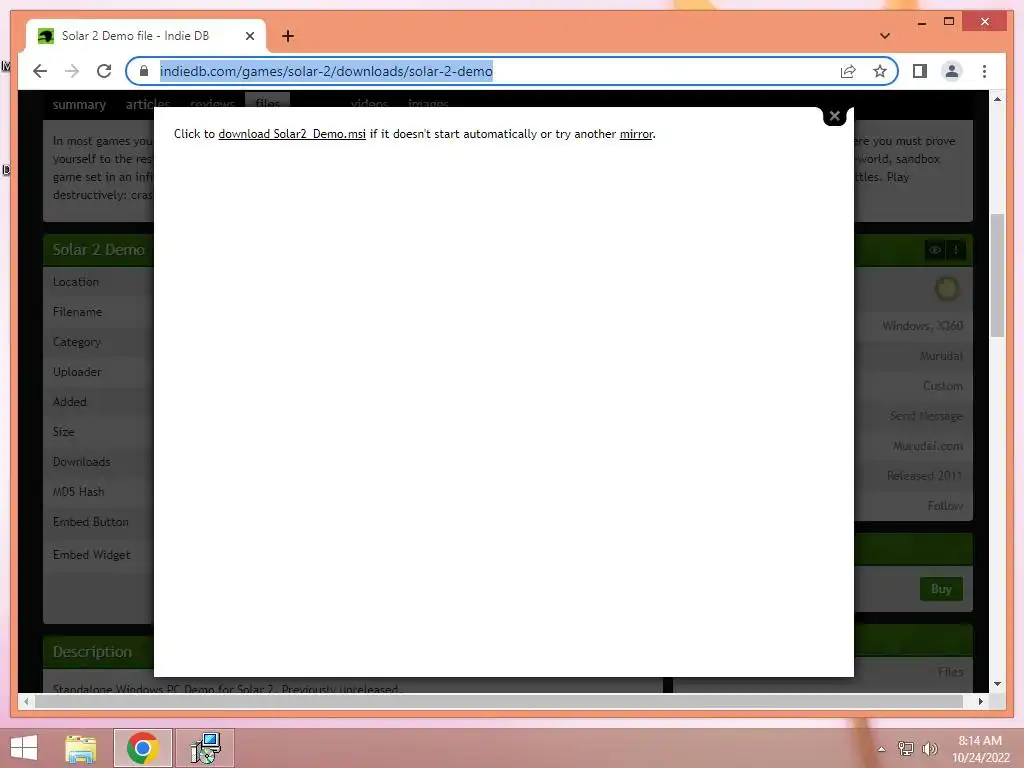1024x768 pixels.
Task: Click the Files link in sidebar
Action: coord(950,672)
